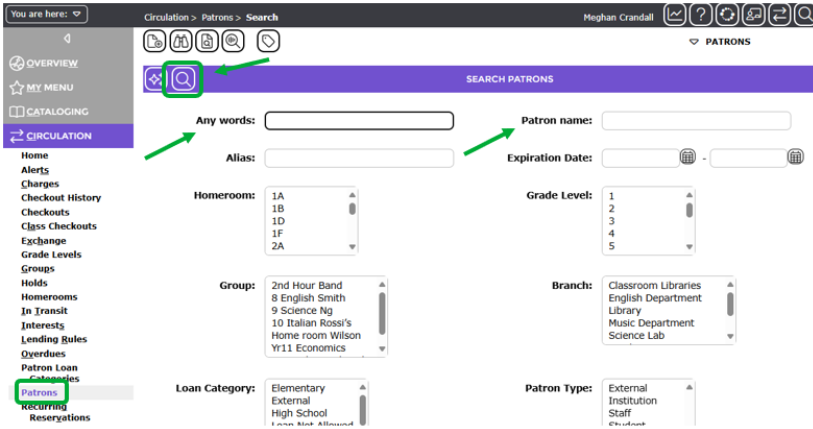Open Groups in sidebar
The width and height of the screenshot is (813, 429).
click(37, 269)
